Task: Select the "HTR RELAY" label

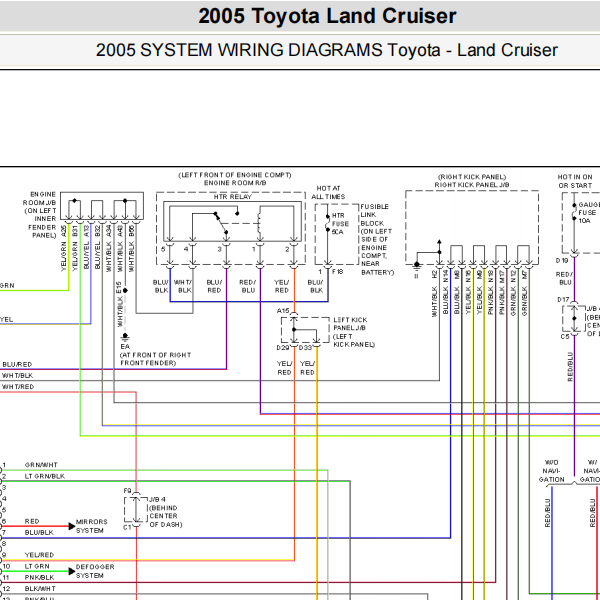Action: 233,197
